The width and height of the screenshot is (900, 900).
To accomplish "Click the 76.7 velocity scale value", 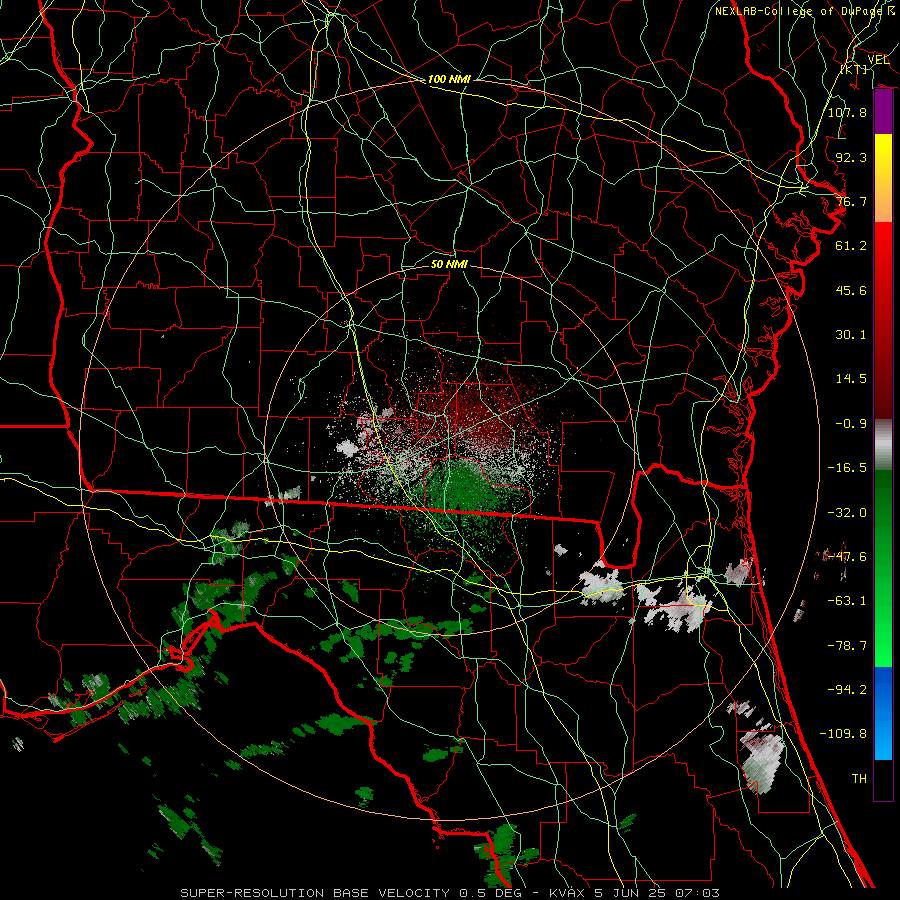I will tap(851, 201).
